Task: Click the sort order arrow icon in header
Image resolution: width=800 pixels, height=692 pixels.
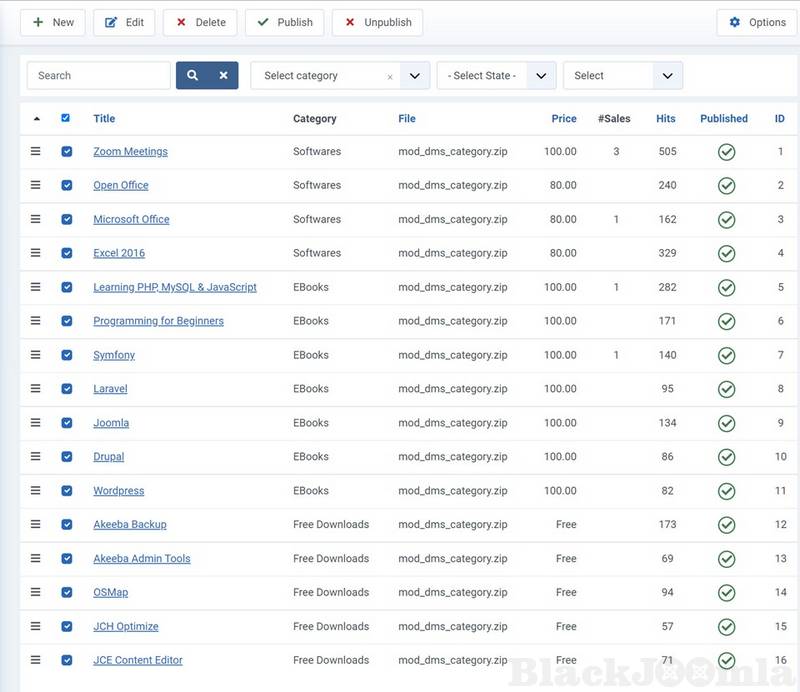Action: [37, 119]
